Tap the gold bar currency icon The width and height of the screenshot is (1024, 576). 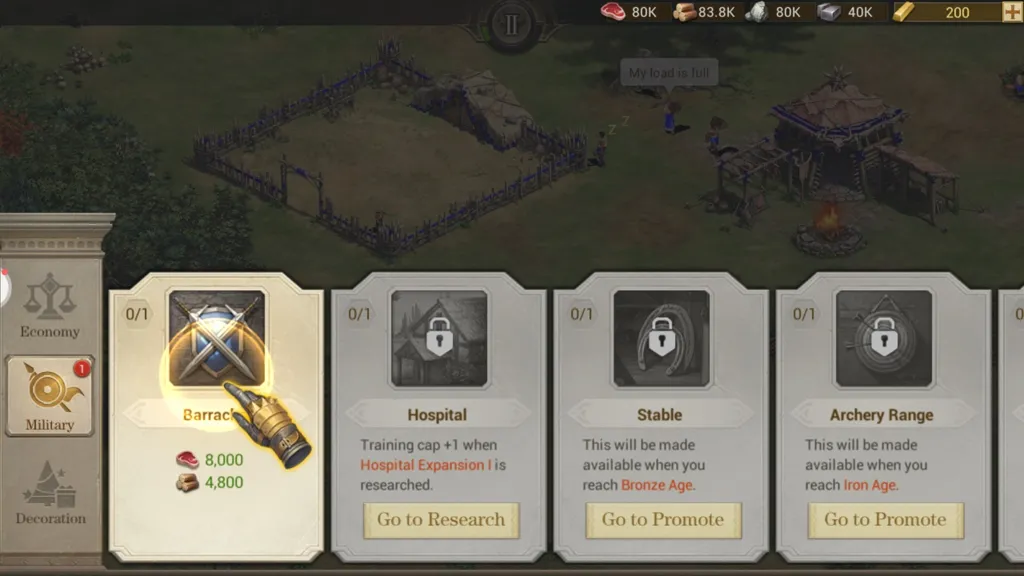(904, 12)
